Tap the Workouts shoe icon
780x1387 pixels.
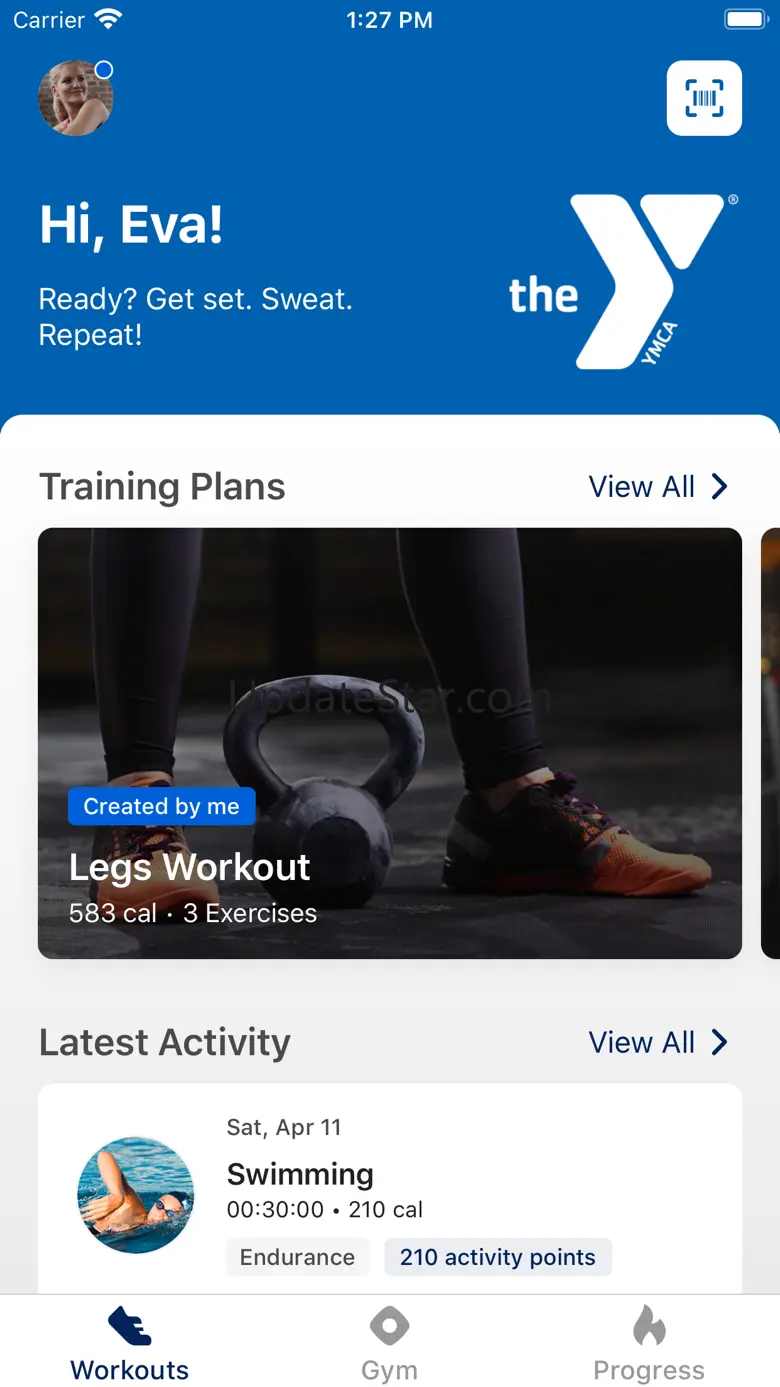tap(130, 1326)
